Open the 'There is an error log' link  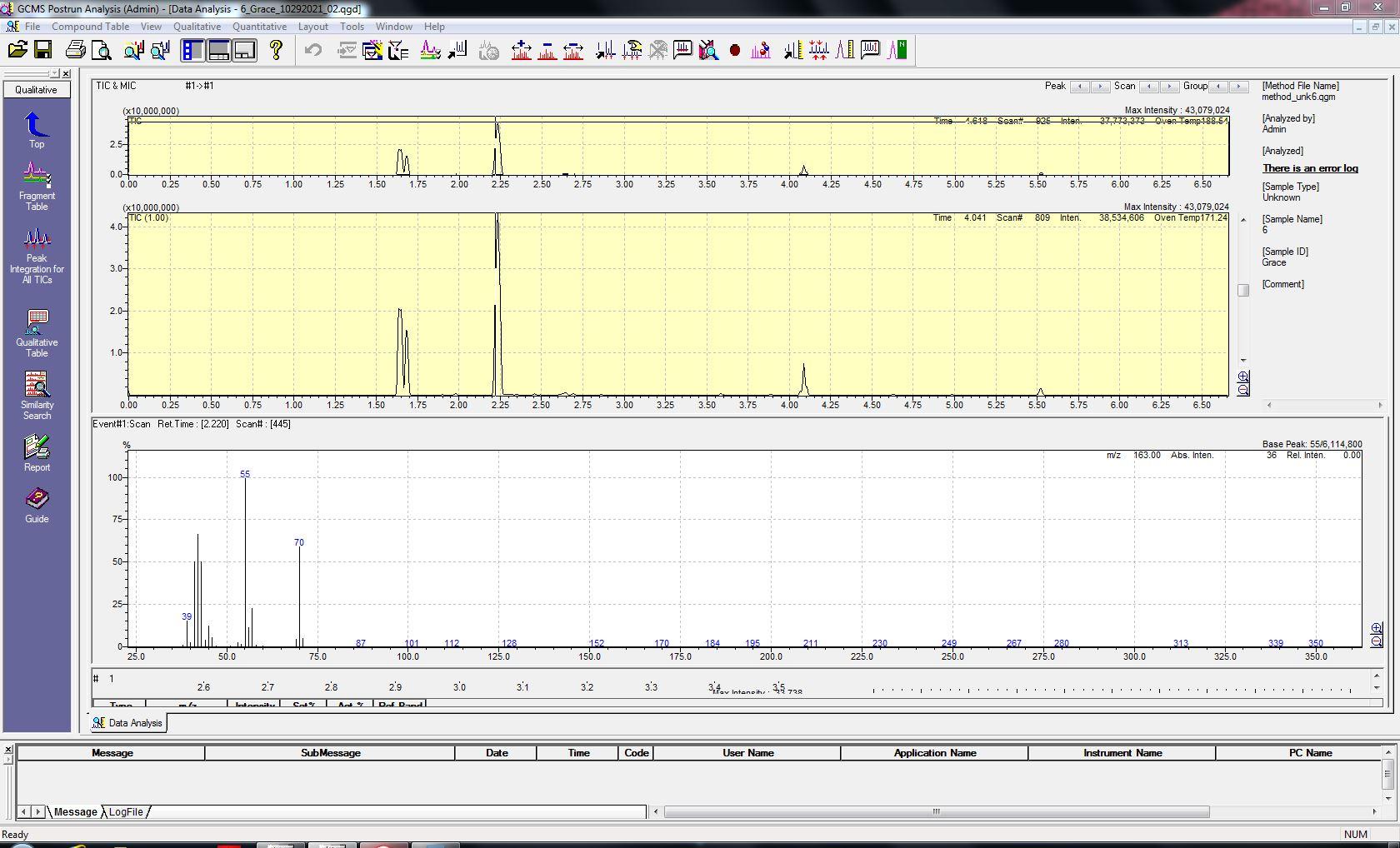click(x=1310, y=168)
